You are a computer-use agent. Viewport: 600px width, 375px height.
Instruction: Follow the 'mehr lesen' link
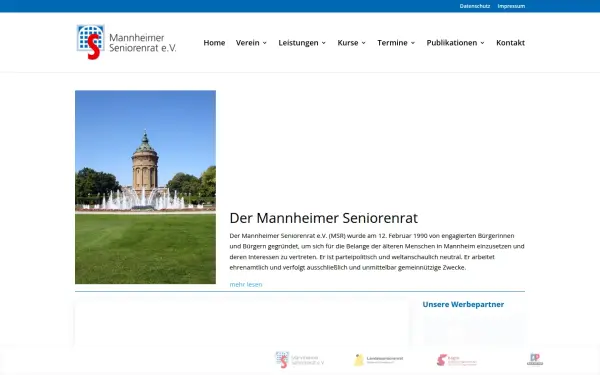click(x=246, y=284)
